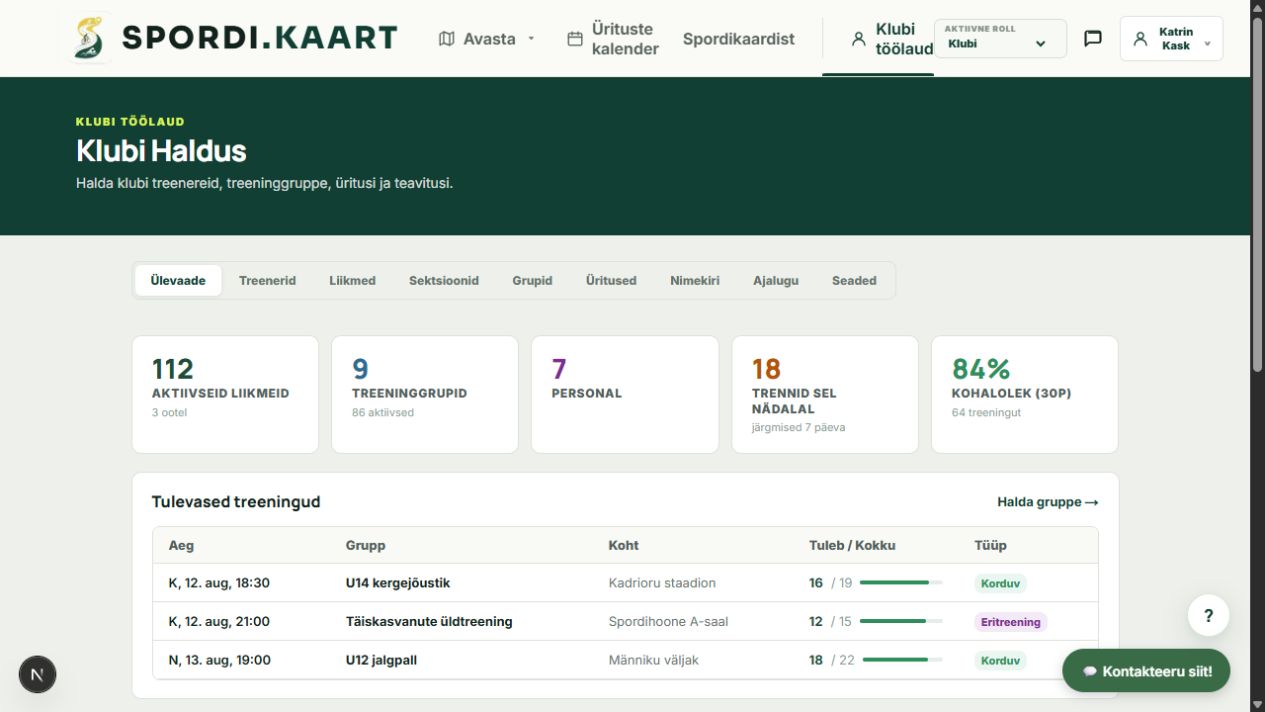Click the map icon beside Avasta

pos(446,39)
